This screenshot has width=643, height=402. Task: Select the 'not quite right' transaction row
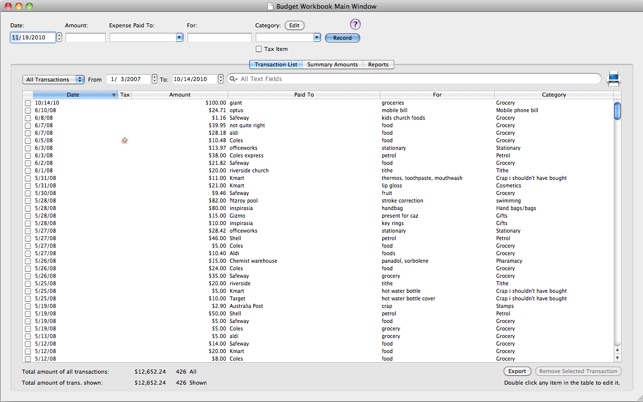coord(319,126)
